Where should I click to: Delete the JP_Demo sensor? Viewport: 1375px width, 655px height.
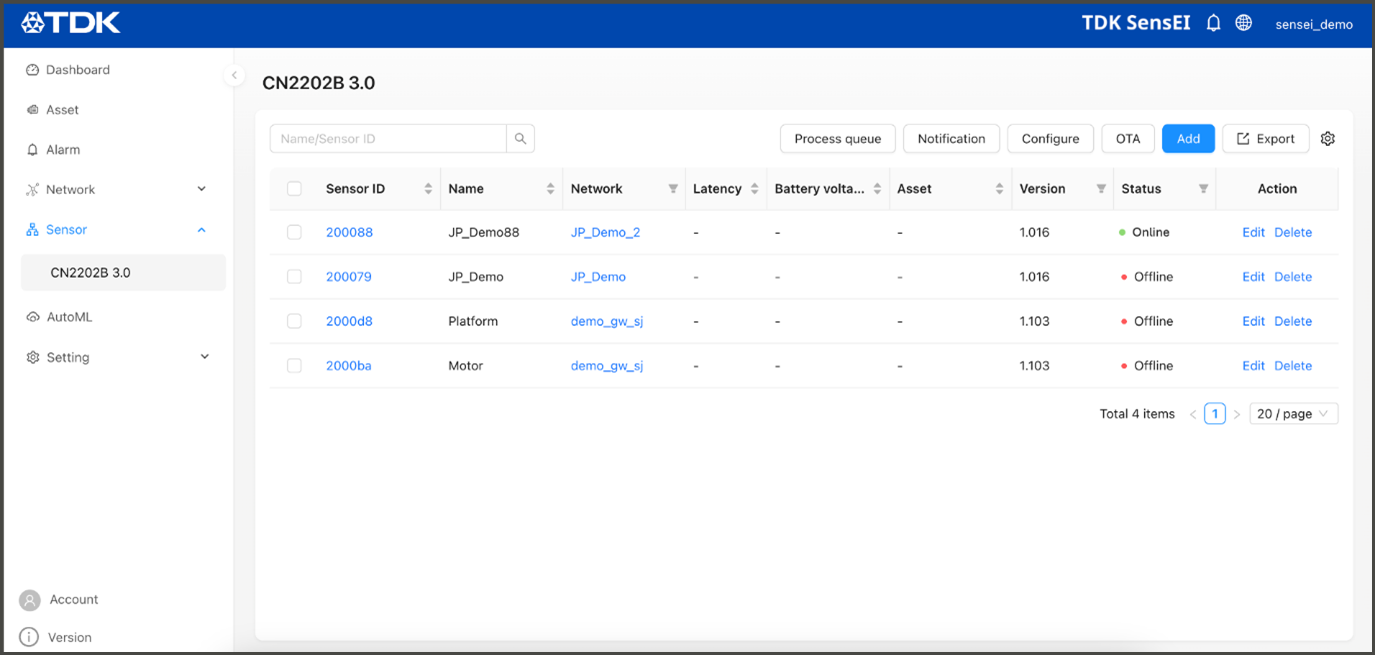[1293, 277]
